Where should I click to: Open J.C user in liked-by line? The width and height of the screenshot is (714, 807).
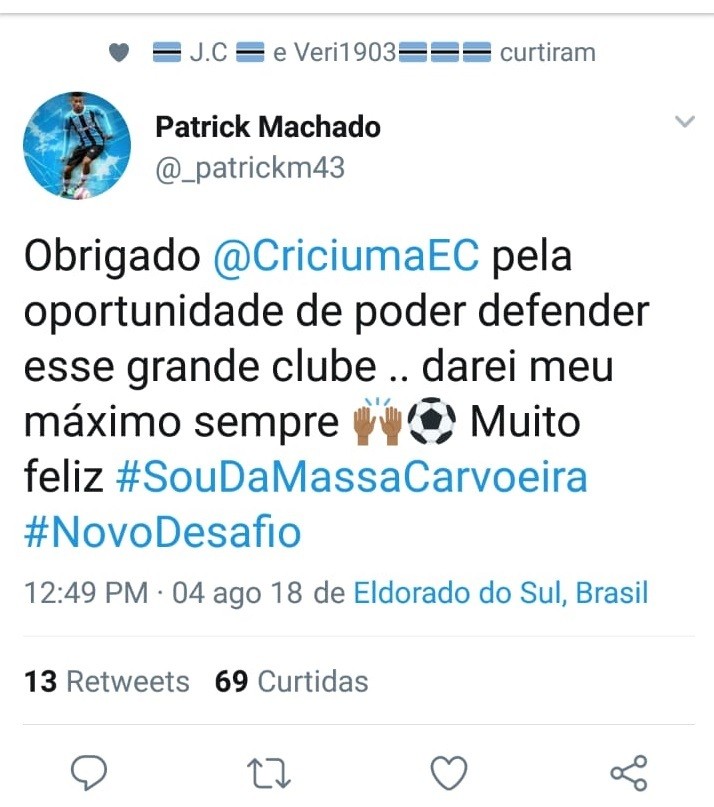pyautogui.click(x=208, y=52)
